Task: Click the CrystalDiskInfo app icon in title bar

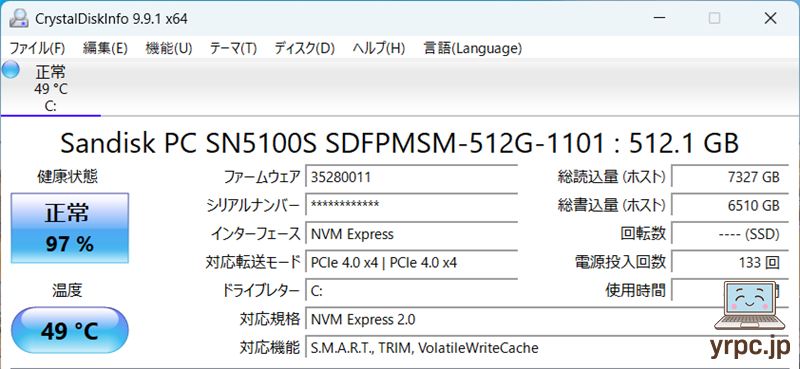Action: [x=19, y=18]
